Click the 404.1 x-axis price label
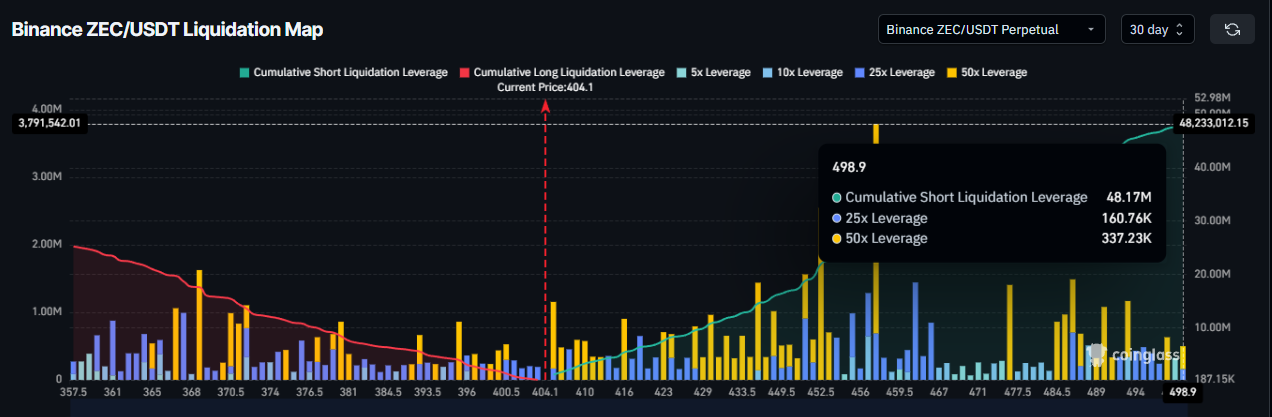 click(x=546, y=393)
